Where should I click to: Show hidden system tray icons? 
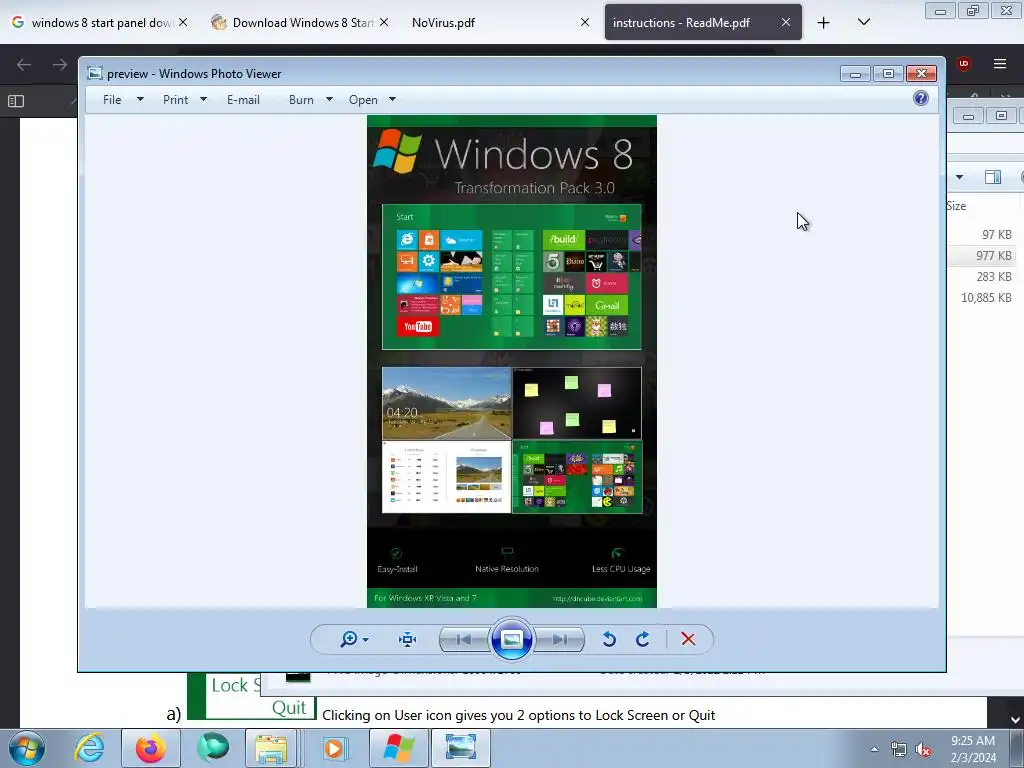(x=874, y=749)
